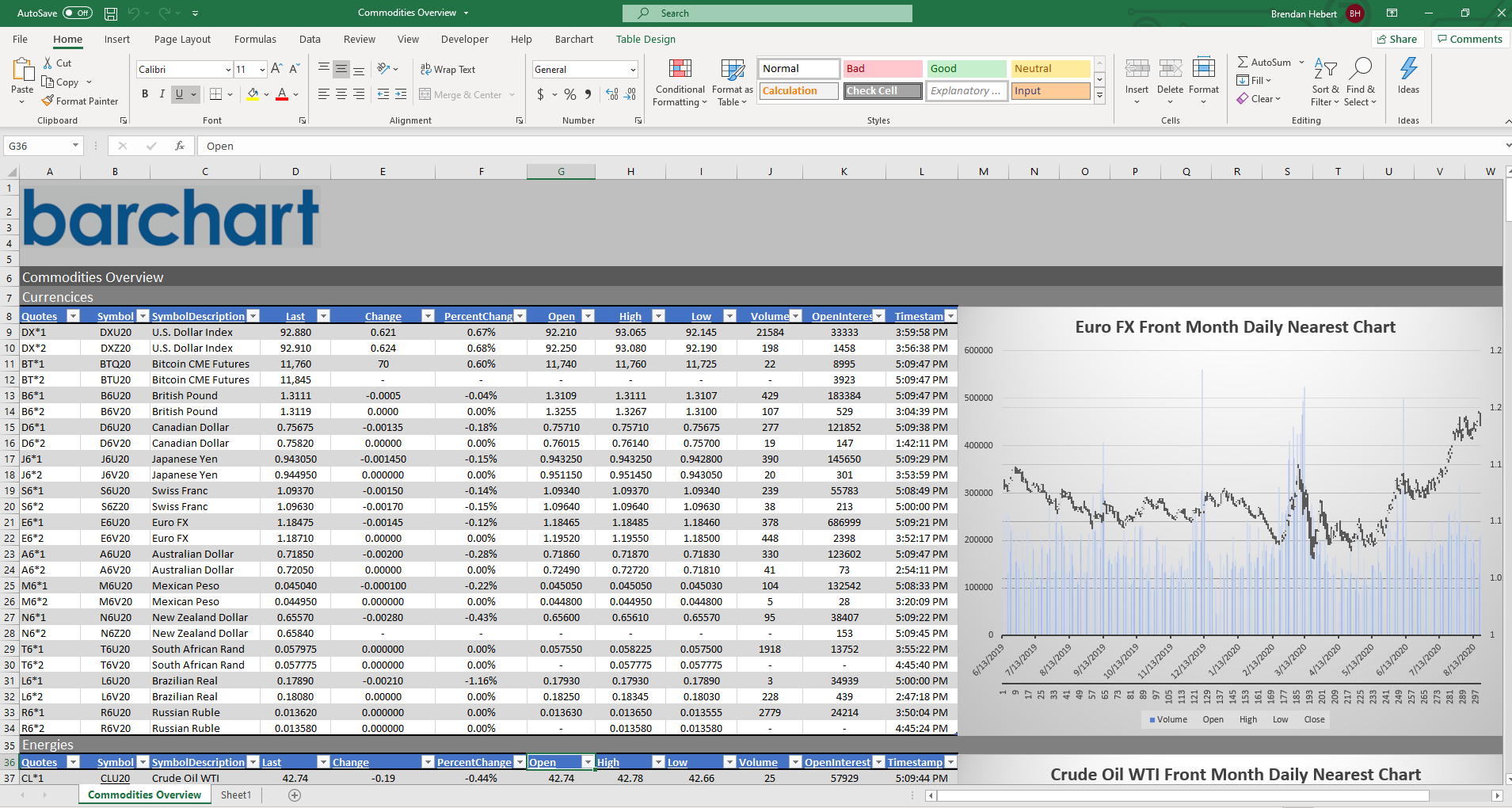1512x808 pixels.
Task: Open the Merge & Center dropdown
Action: (x=512, y=95)
